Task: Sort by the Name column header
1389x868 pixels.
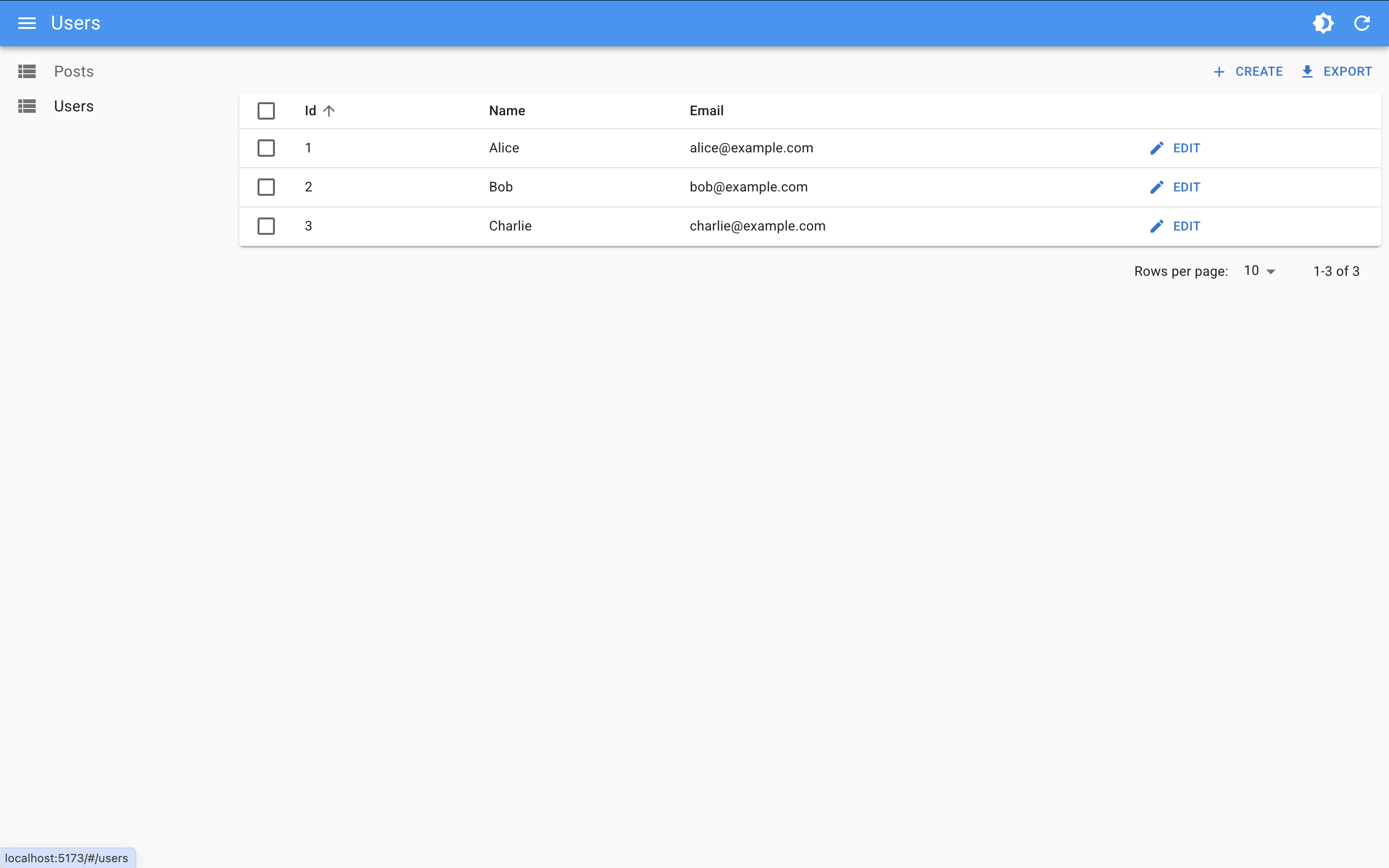Action: 507,111
